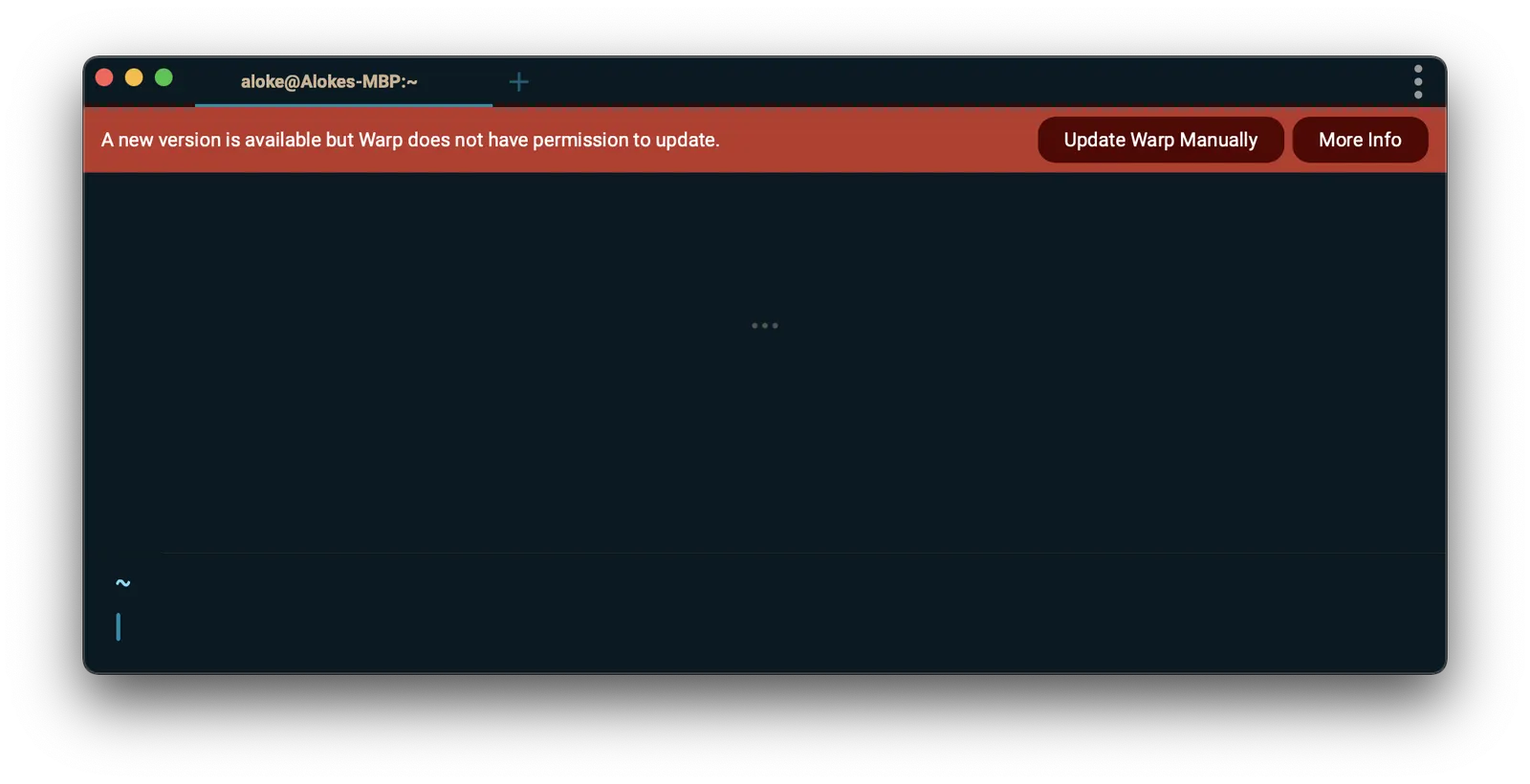Click the three-dot ellipsis in terminal center
The width and height of the screenshot is (1530, 784).
764,325
